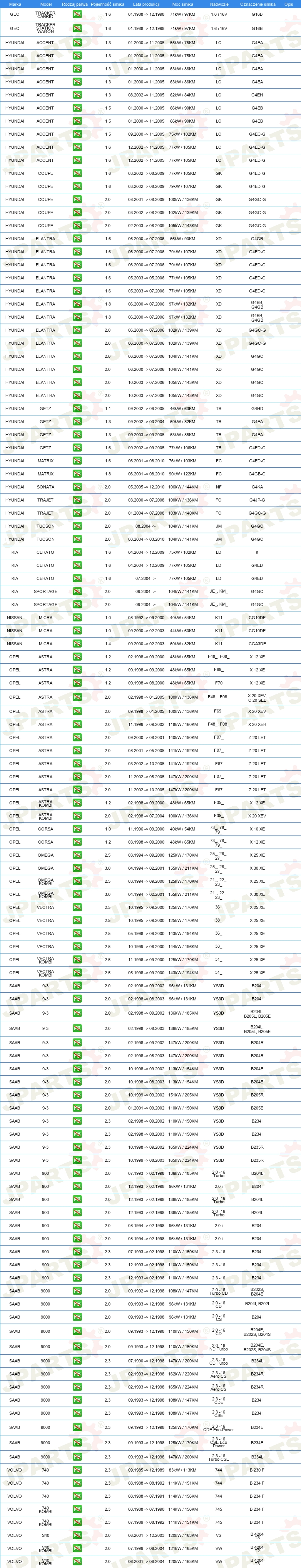Click fuel icon in OMEGA KOMBI 3.0 row
The image size is (301, 1568).
pyautogui.click(x=77, y=894)
